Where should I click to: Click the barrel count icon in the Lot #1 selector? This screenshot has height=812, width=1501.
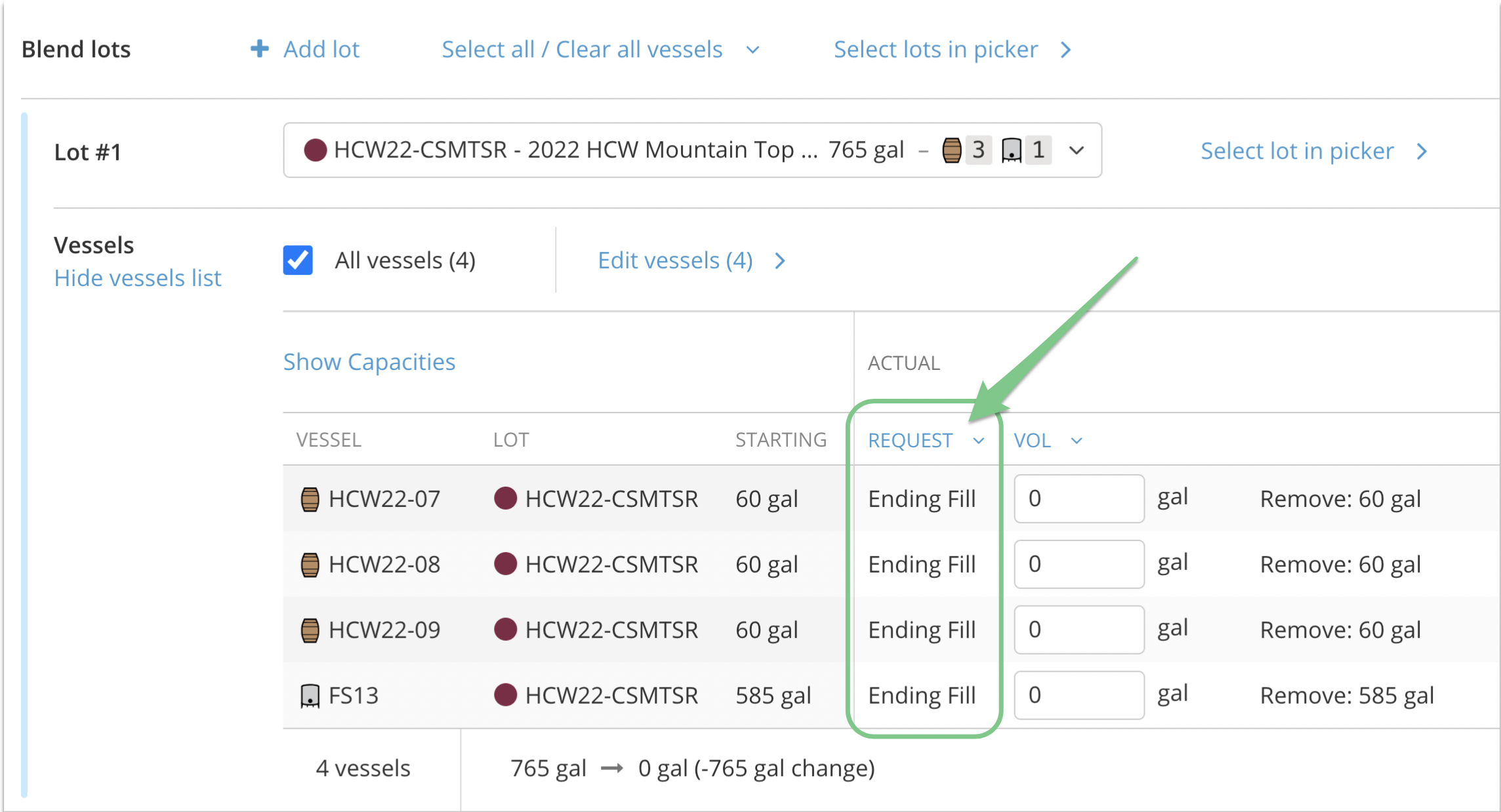tap(951, 150)
